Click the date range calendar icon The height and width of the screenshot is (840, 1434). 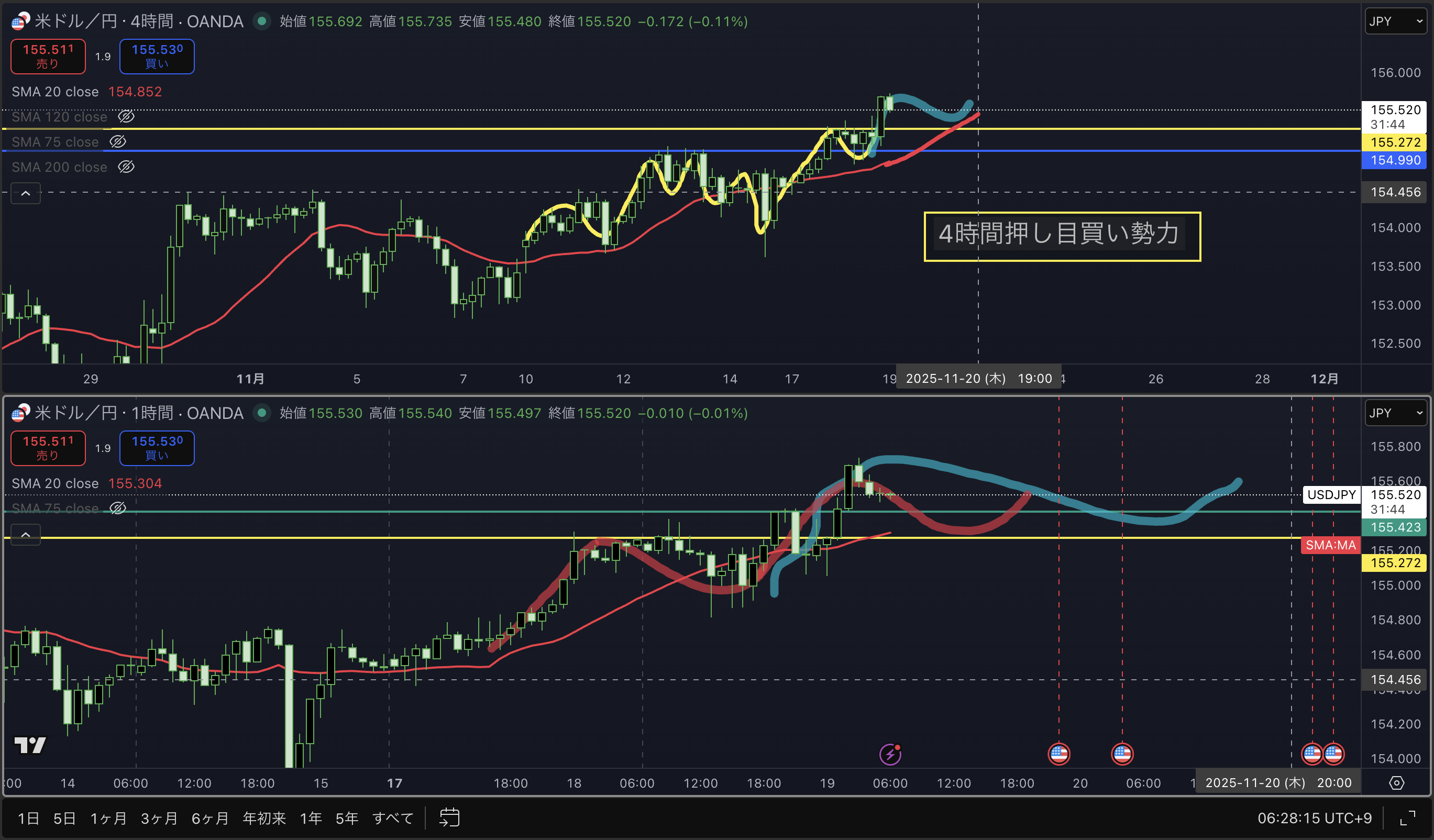(x=449, y=818)
